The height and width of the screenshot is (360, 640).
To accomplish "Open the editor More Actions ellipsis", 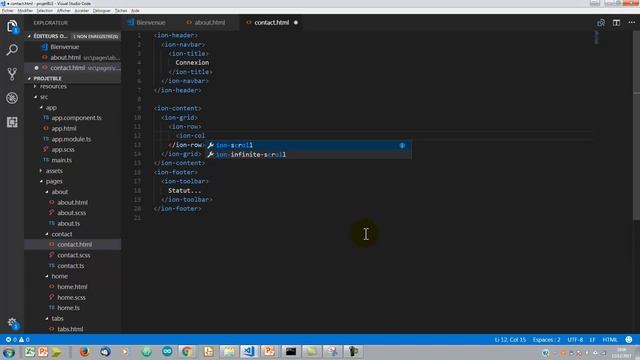I will (632, 23).
